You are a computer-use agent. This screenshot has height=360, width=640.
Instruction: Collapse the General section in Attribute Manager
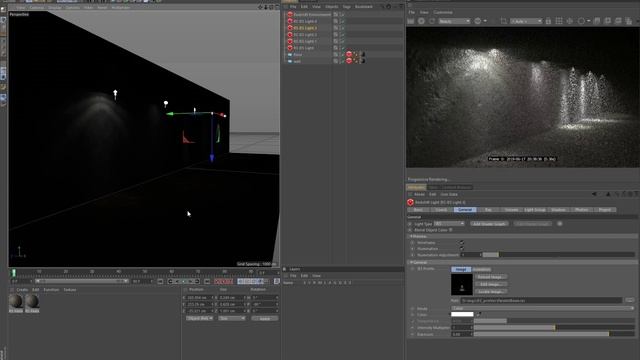(x=411, y=262)
